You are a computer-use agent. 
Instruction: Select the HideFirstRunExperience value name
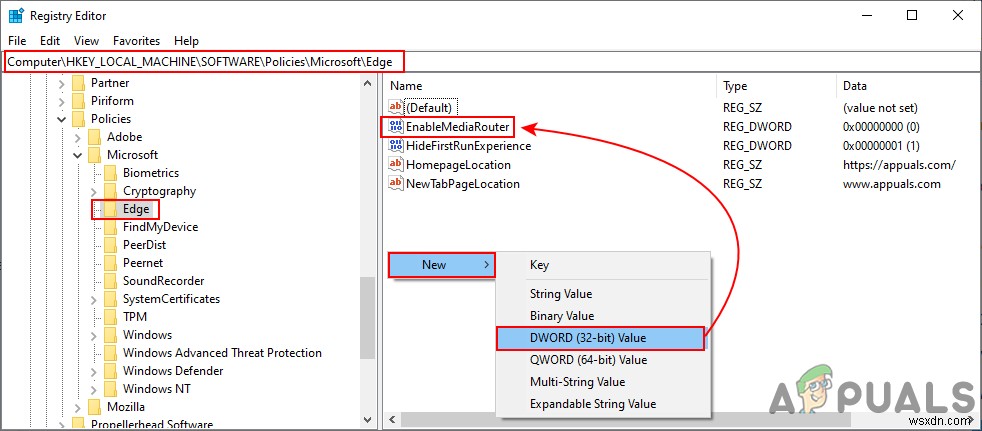coord(468,146)
